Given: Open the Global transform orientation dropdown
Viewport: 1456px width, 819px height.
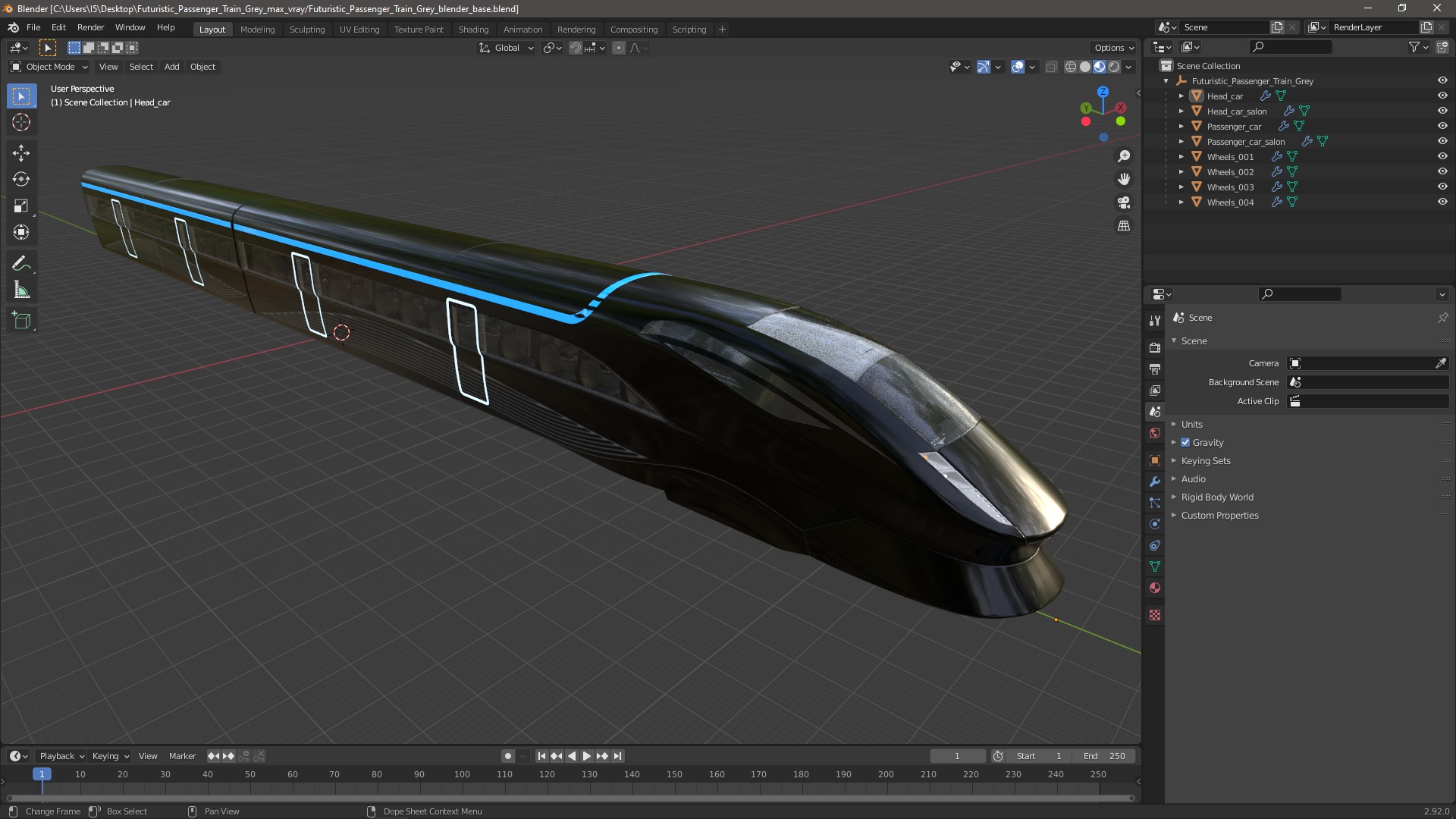Looking at the screenshot, I should pos(506,48).
